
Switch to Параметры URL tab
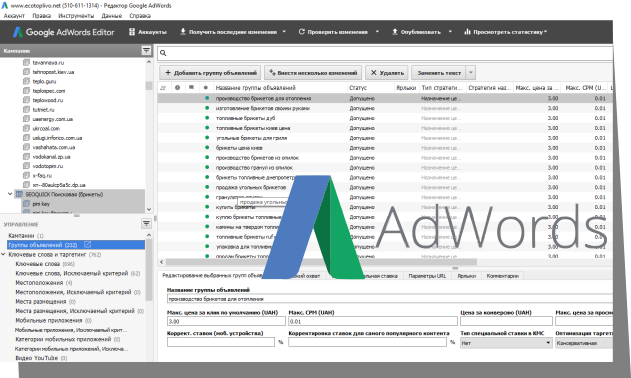click(427, 276)
